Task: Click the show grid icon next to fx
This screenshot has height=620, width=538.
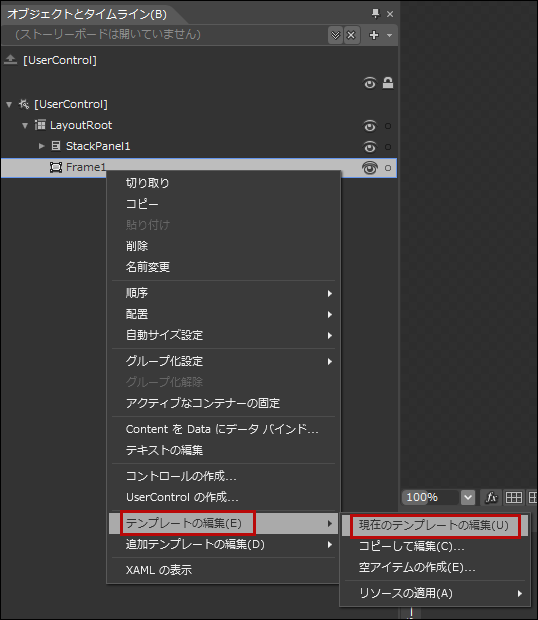Action: (x=514, y=497)
